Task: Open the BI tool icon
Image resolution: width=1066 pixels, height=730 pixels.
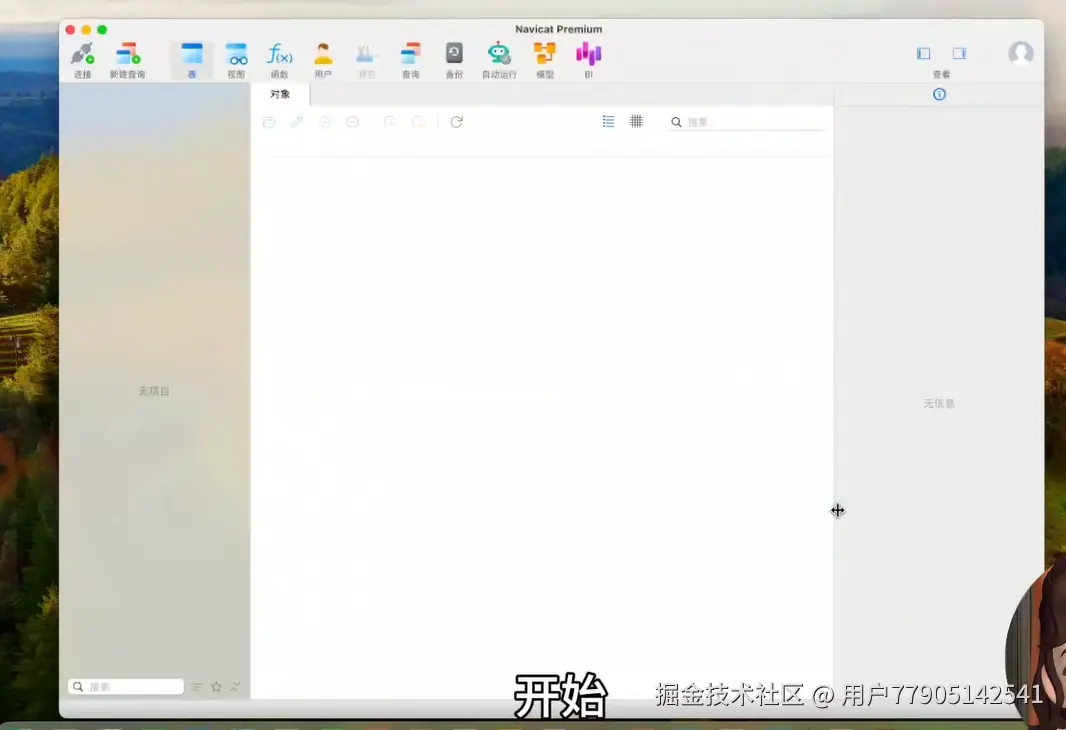Action: (x=588, y=55)
